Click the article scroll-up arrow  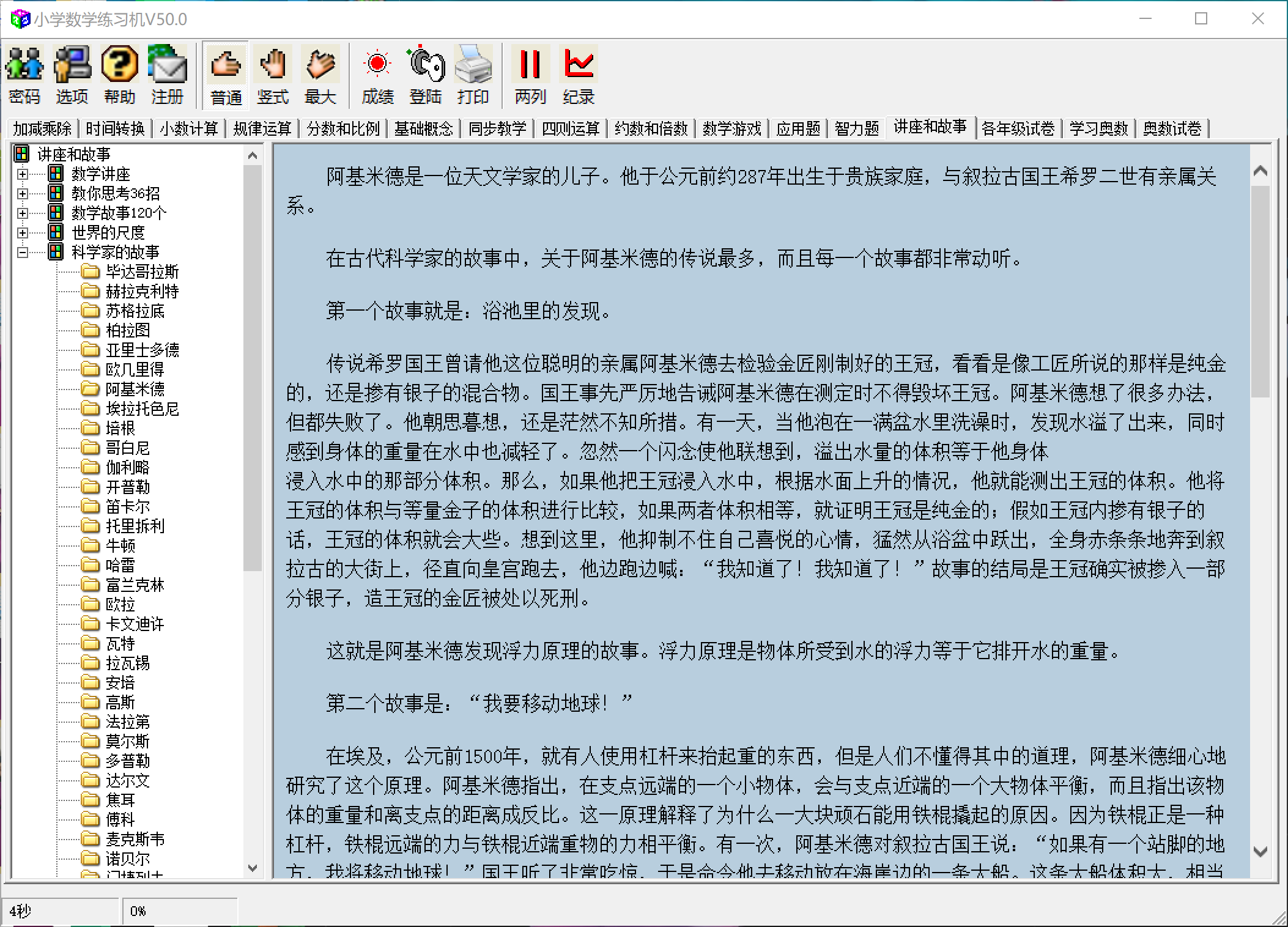1260,171
